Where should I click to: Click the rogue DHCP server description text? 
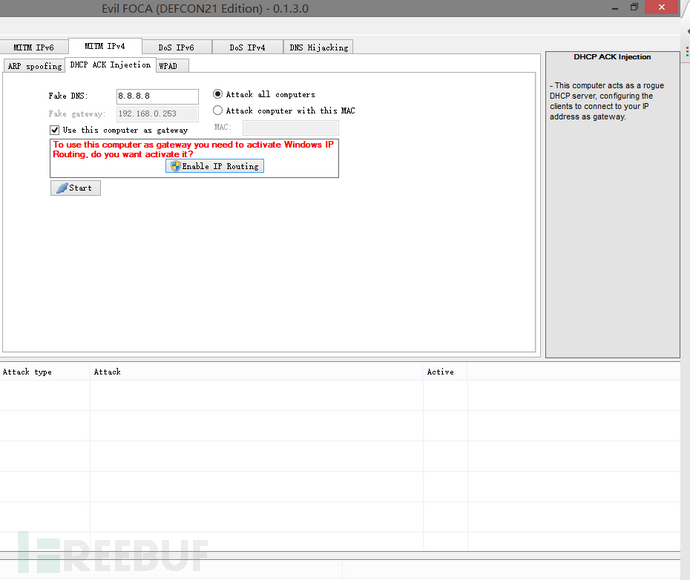coord(607,101)
